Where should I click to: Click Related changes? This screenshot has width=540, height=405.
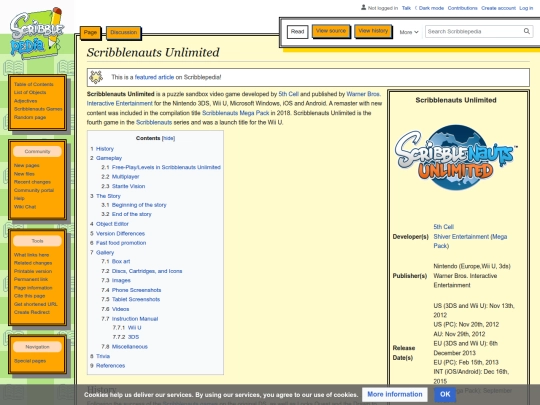pos(33,263)
